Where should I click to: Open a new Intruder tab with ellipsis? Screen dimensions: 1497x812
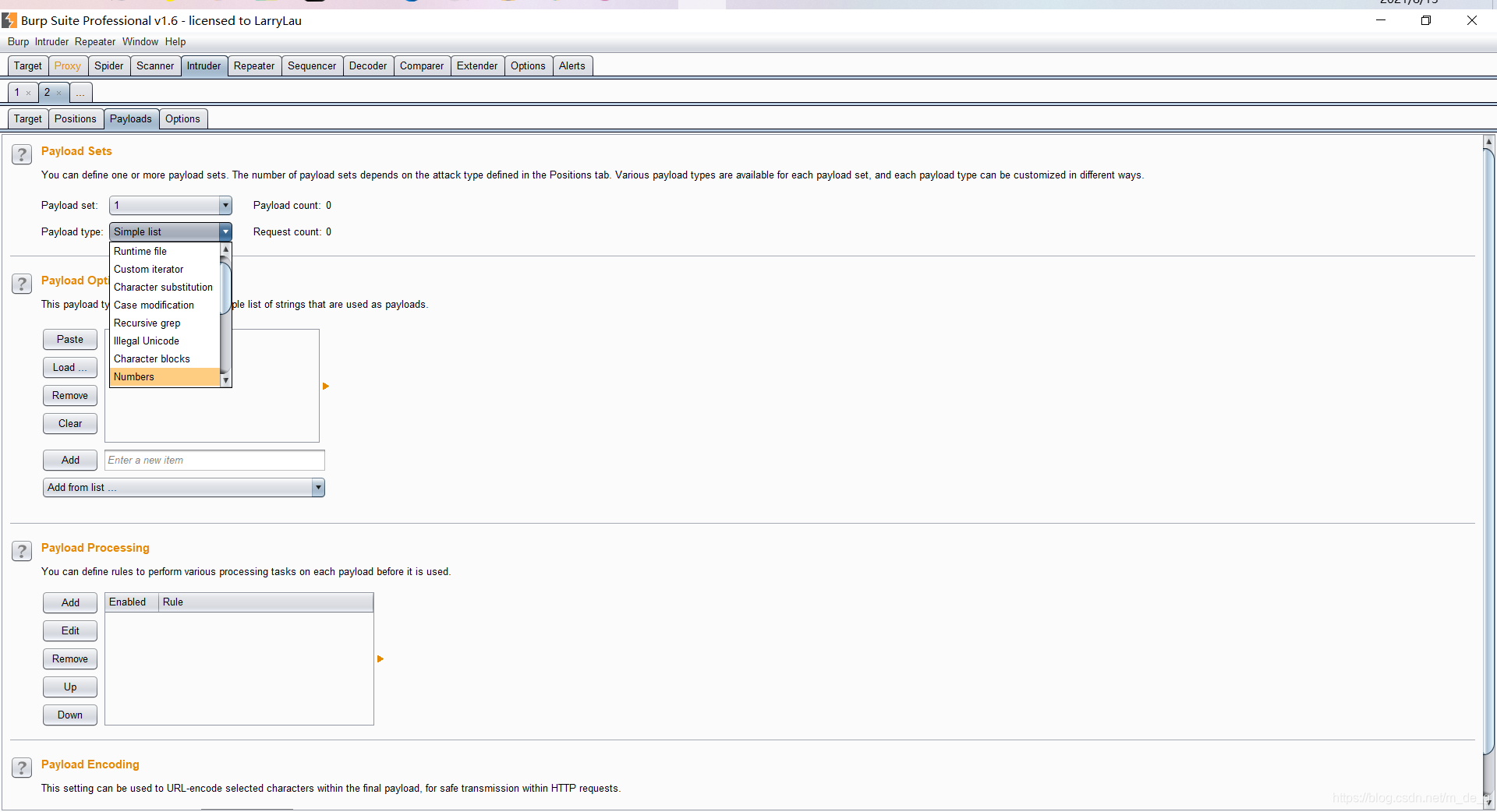tap(80, 93)
